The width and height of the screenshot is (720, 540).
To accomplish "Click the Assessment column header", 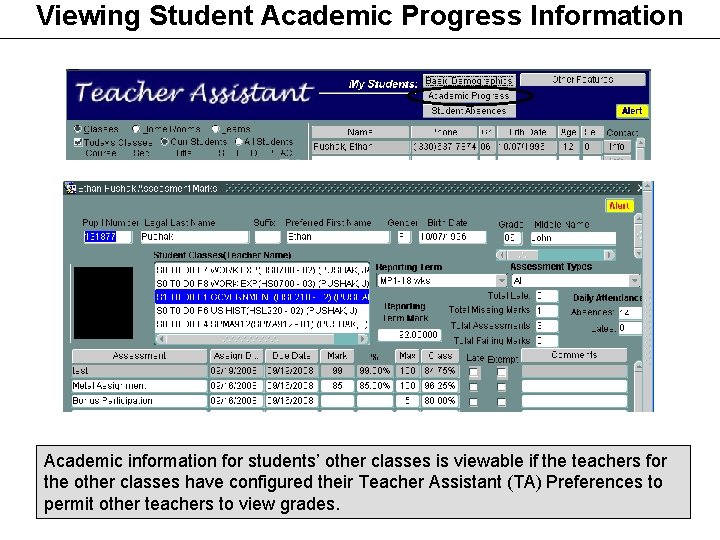I will click(140, 356).
